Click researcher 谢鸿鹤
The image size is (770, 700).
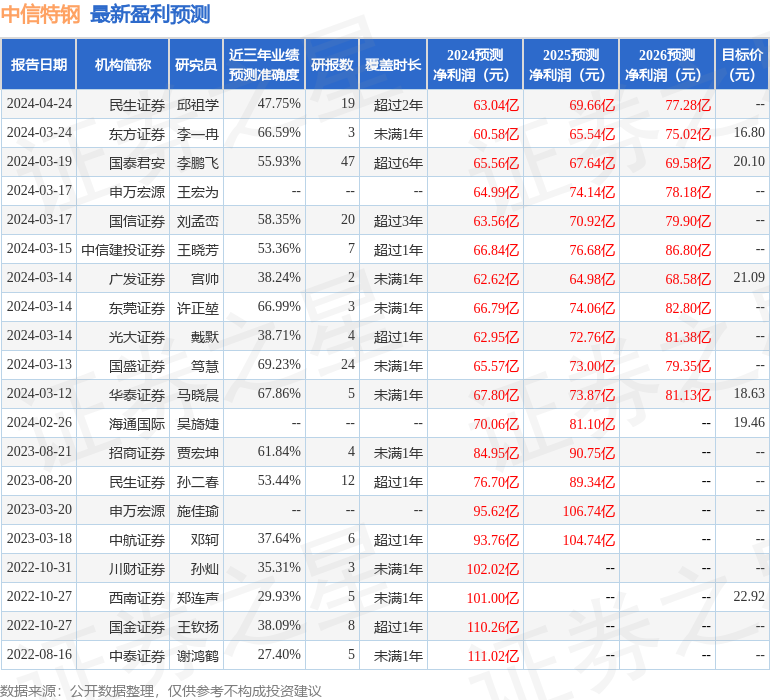198,655
